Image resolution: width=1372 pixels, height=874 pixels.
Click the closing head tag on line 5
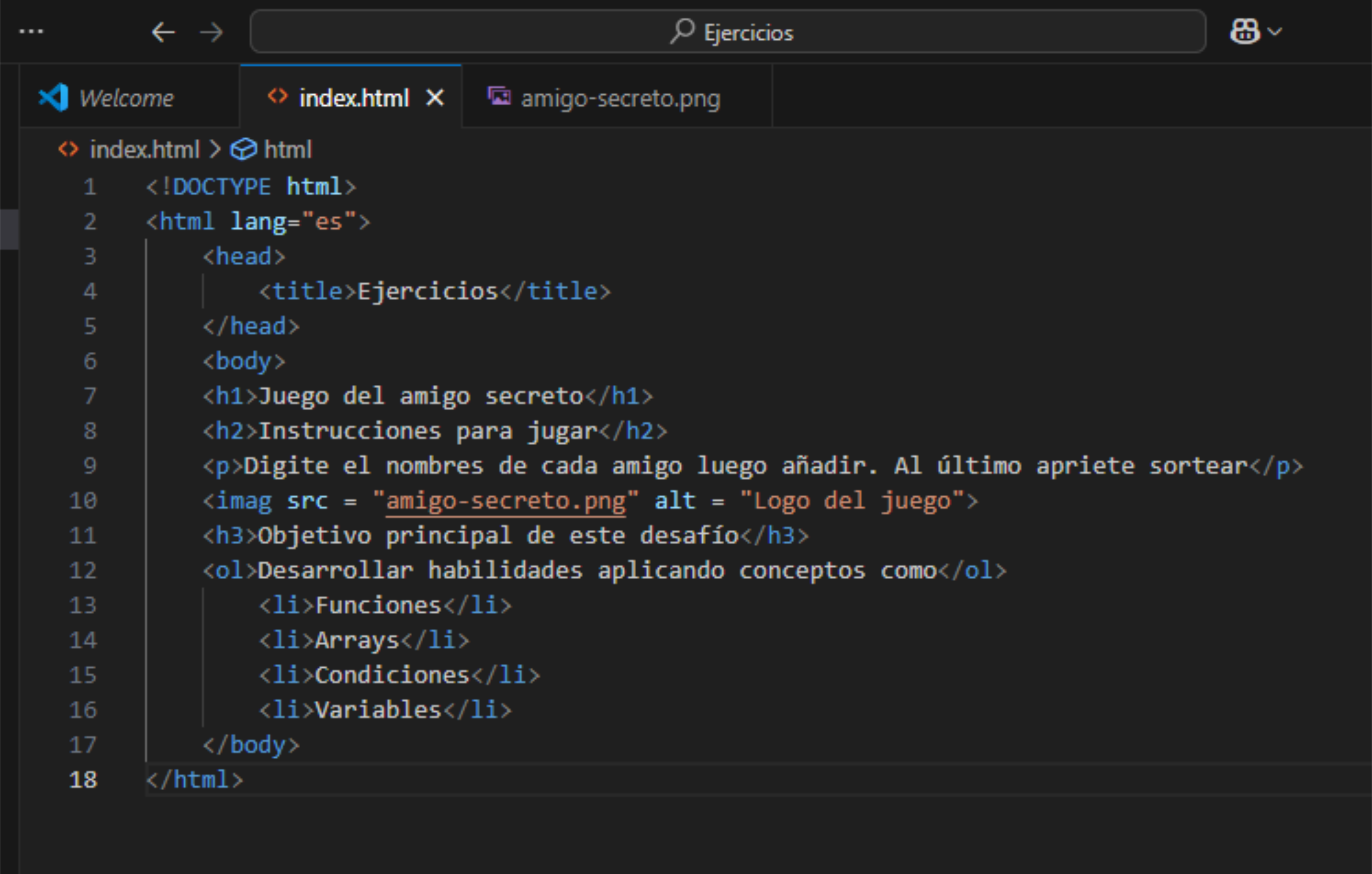coord(251,327)
